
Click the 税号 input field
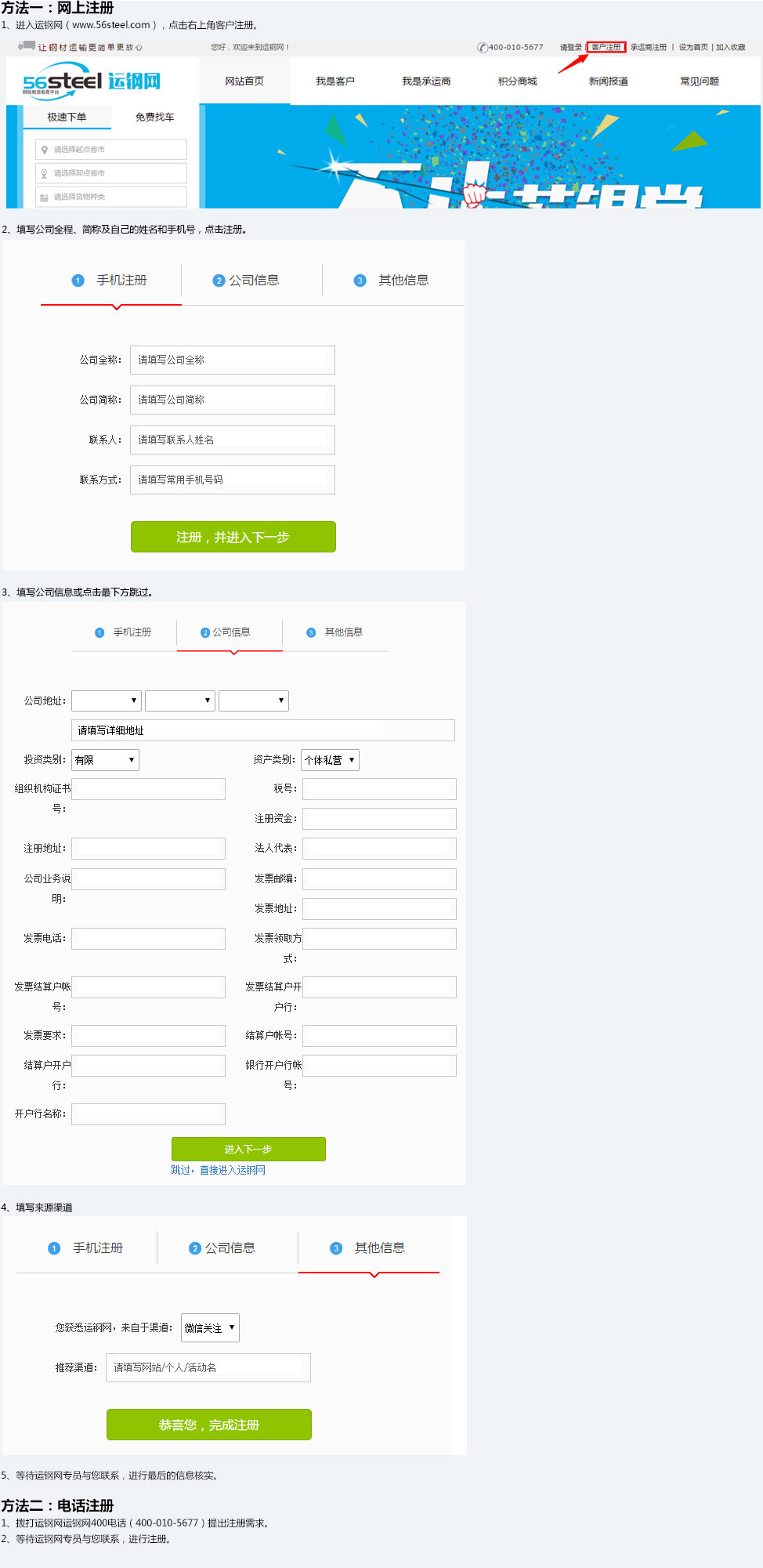tap(379, 789)
